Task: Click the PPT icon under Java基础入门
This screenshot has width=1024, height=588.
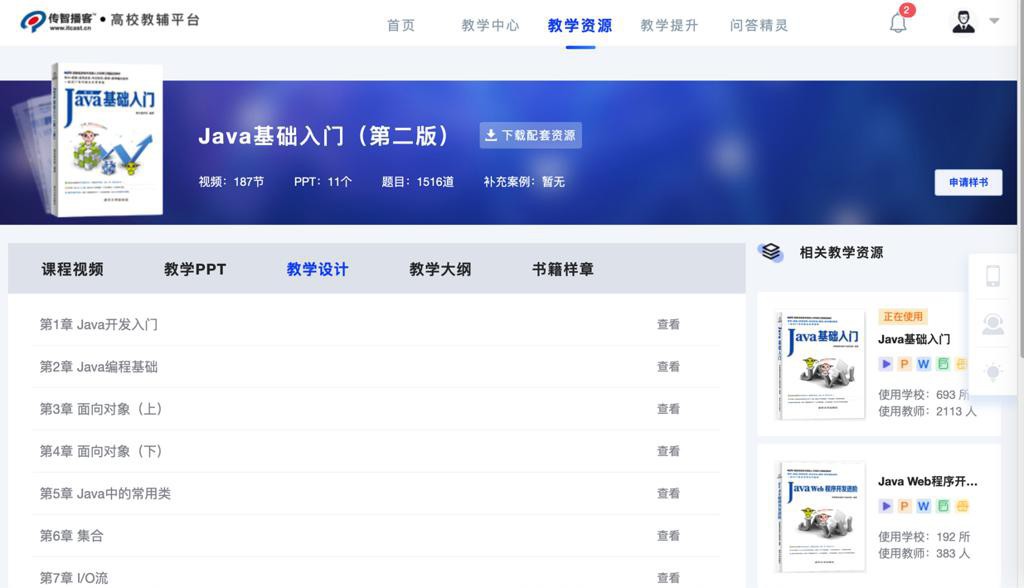Action: pyautogui.click(x=904, y=364)
